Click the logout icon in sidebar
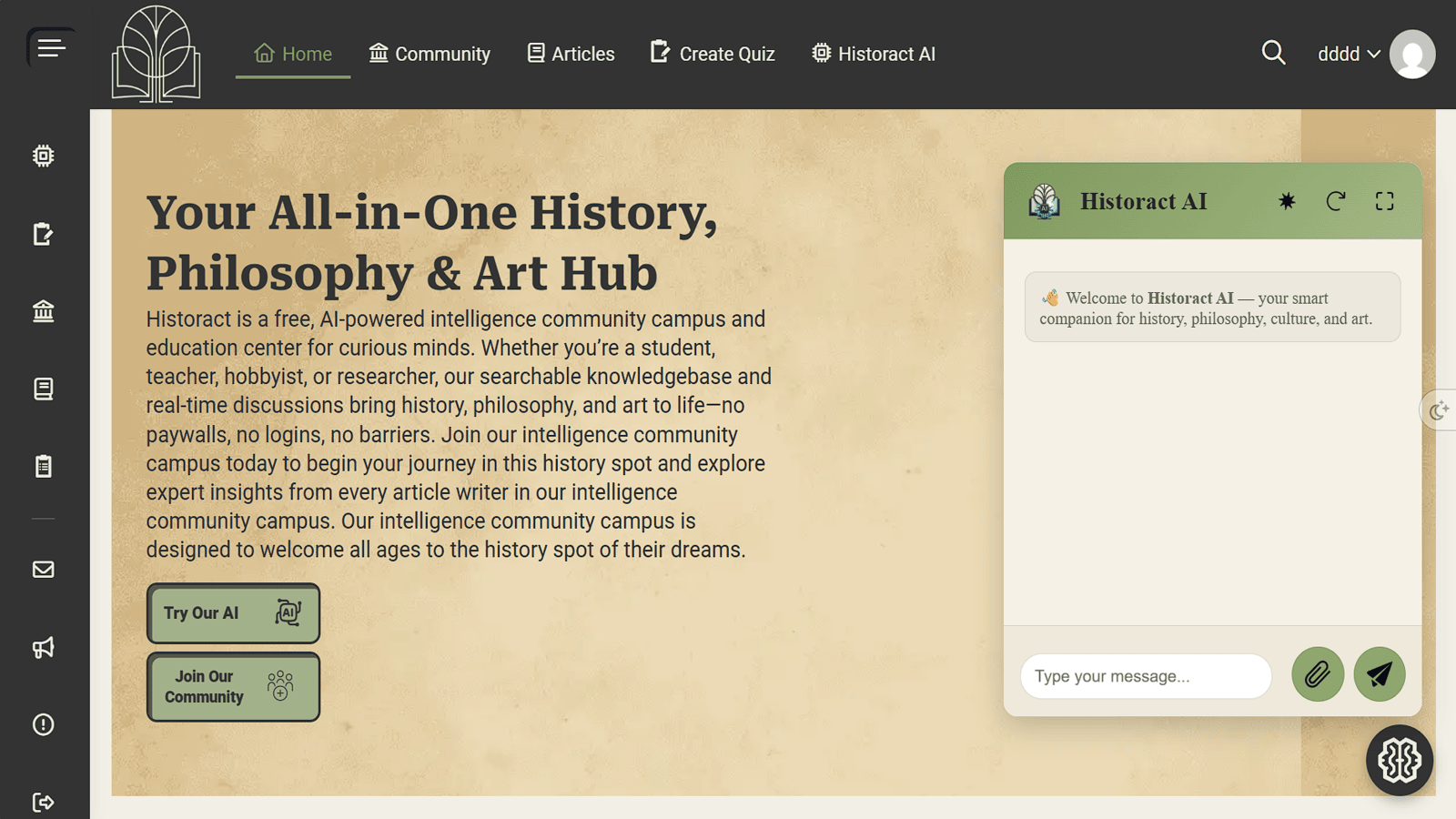 coord(43,802)
